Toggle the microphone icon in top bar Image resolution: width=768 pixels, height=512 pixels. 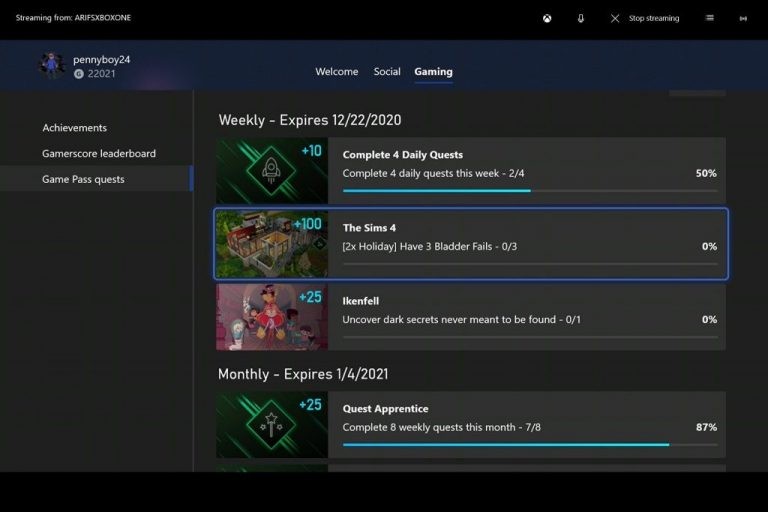pos(580,18)
